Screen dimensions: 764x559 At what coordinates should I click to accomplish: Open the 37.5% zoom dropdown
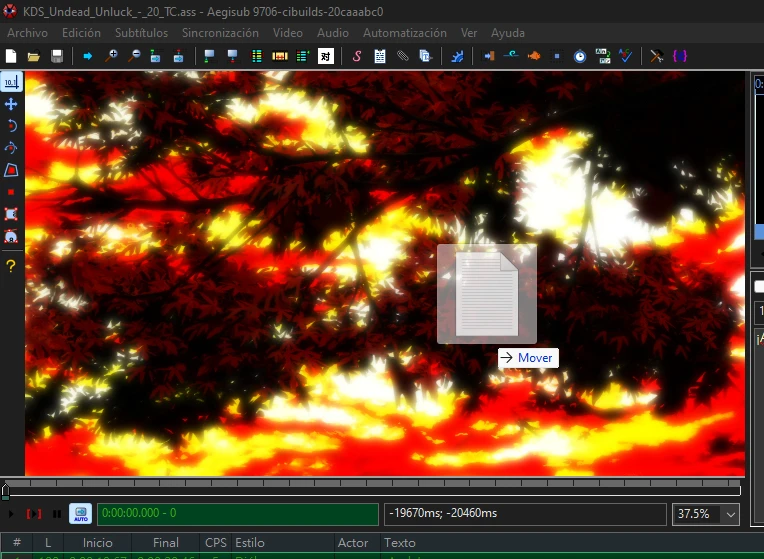pos(730,514)
